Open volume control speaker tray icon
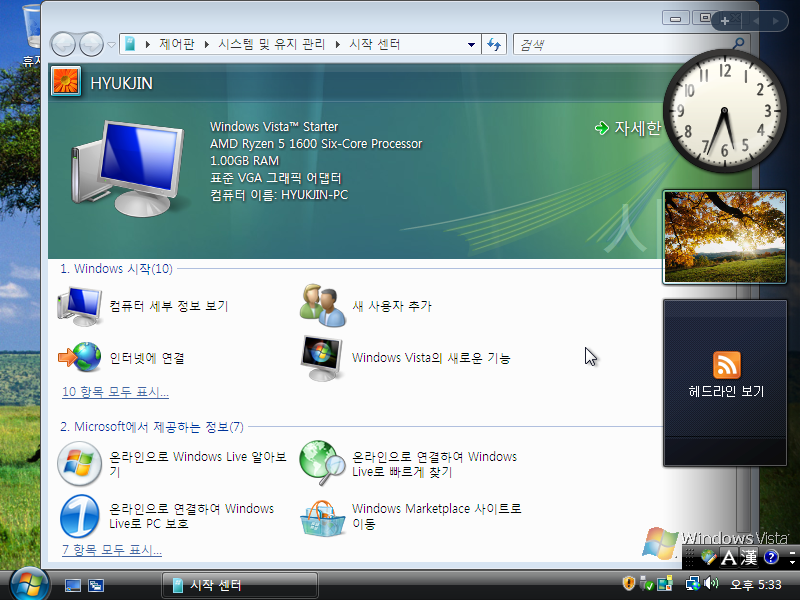 (710, 583)
